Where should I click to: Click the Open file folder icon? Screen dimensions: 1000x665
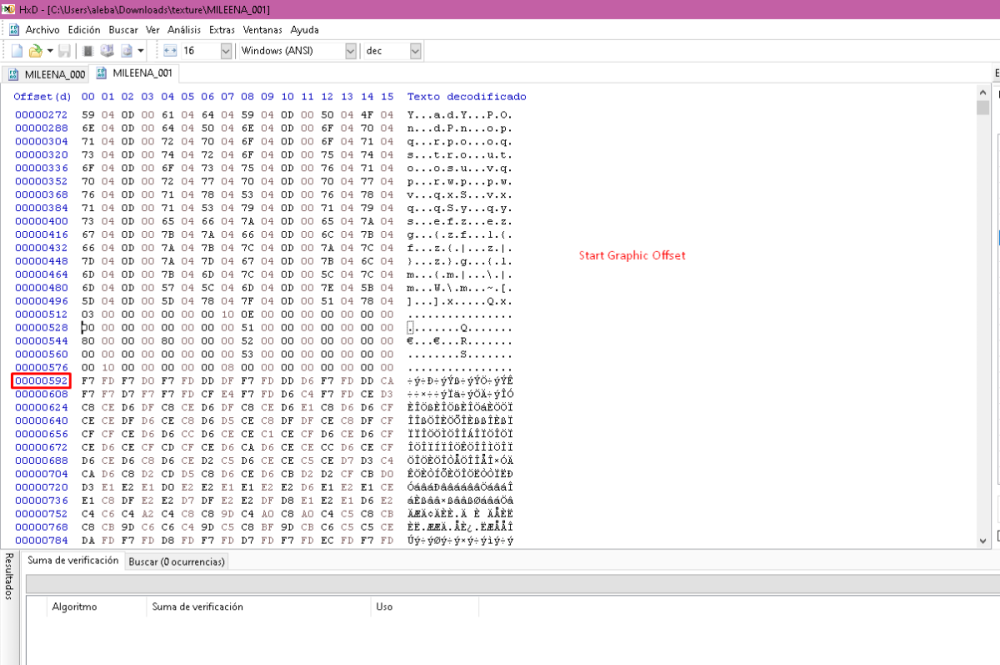(35, 50)
